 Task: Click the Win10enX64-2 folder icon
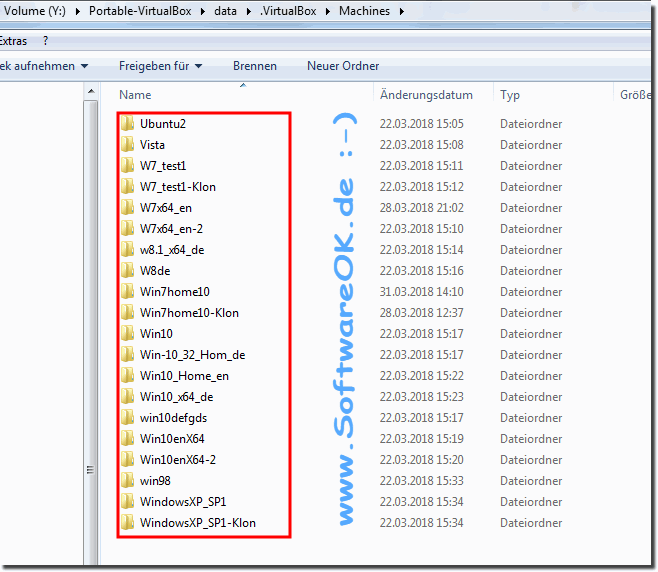[x=128, y=460]
